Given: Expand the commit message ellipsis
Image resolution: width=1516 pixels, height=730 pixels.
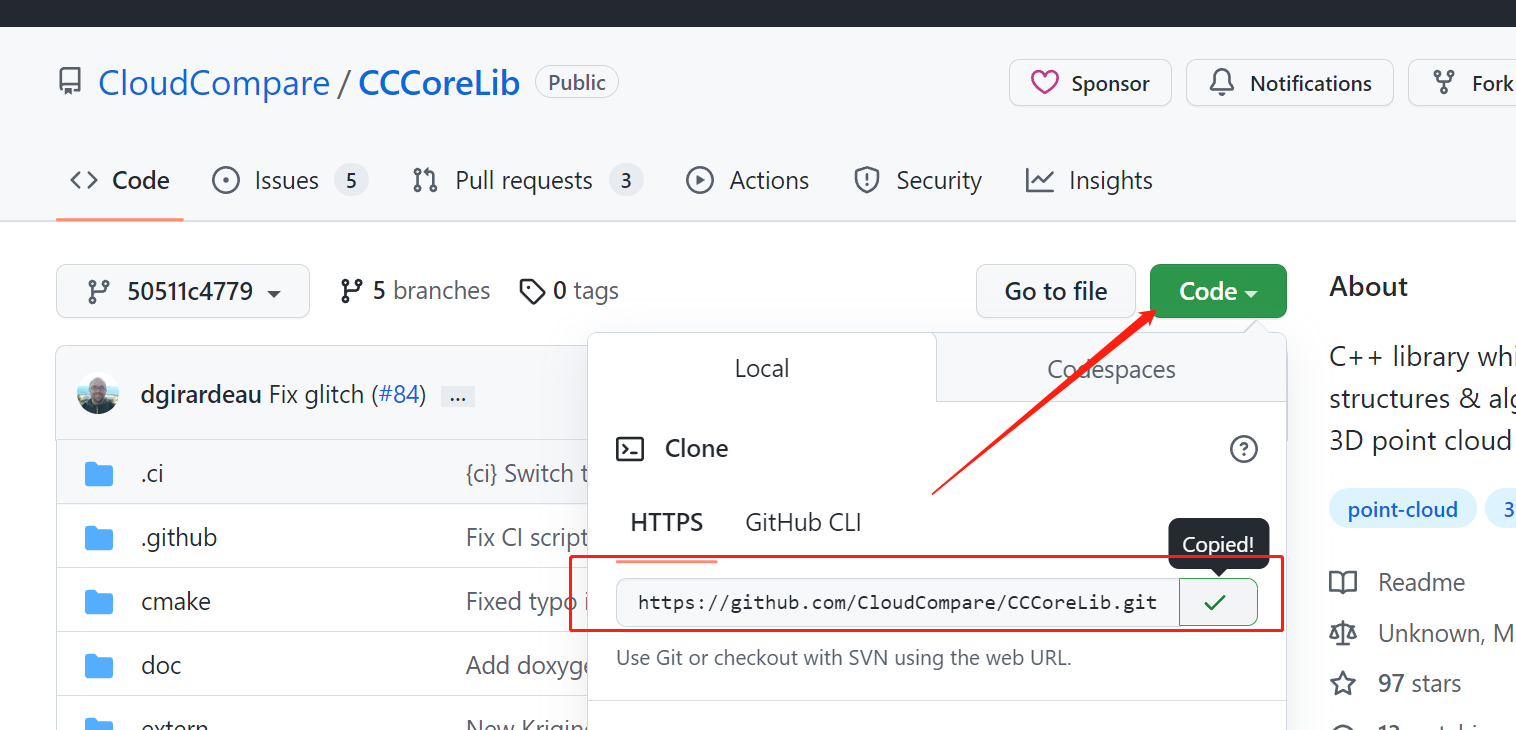Looking at the screenshot, I should [x=457, y=396].
